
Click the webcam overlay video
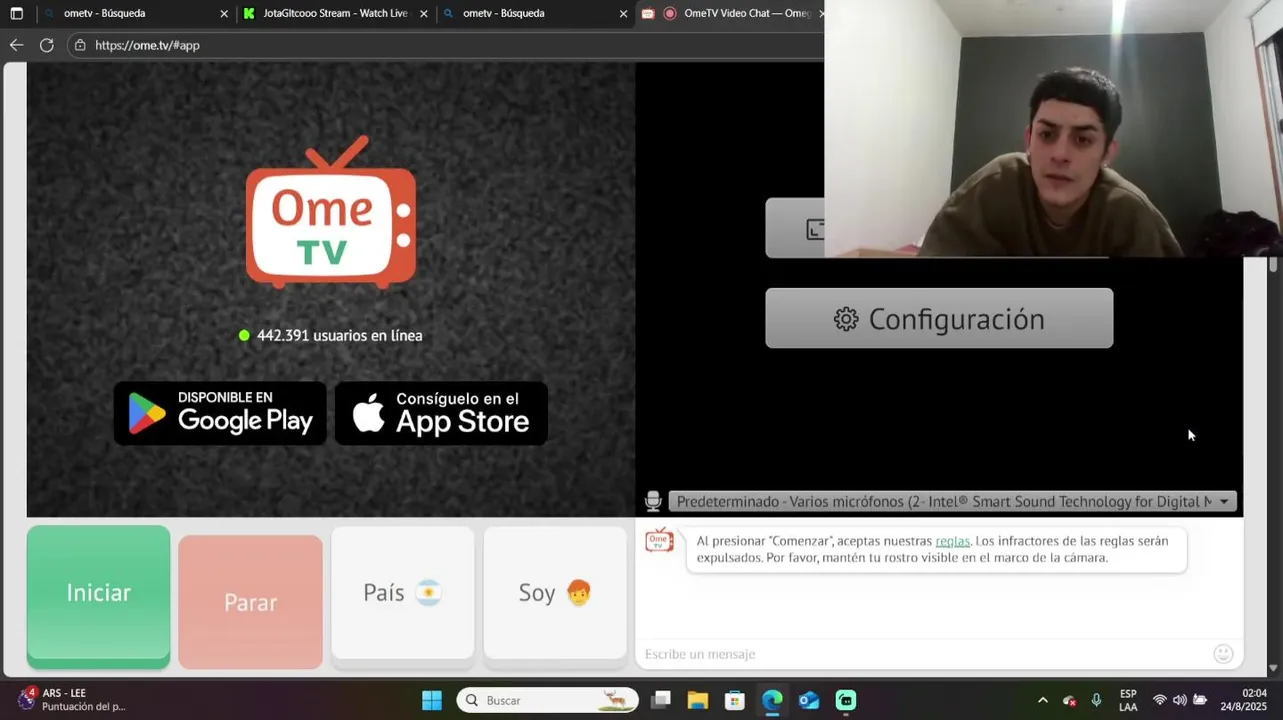pos(1053,128)
